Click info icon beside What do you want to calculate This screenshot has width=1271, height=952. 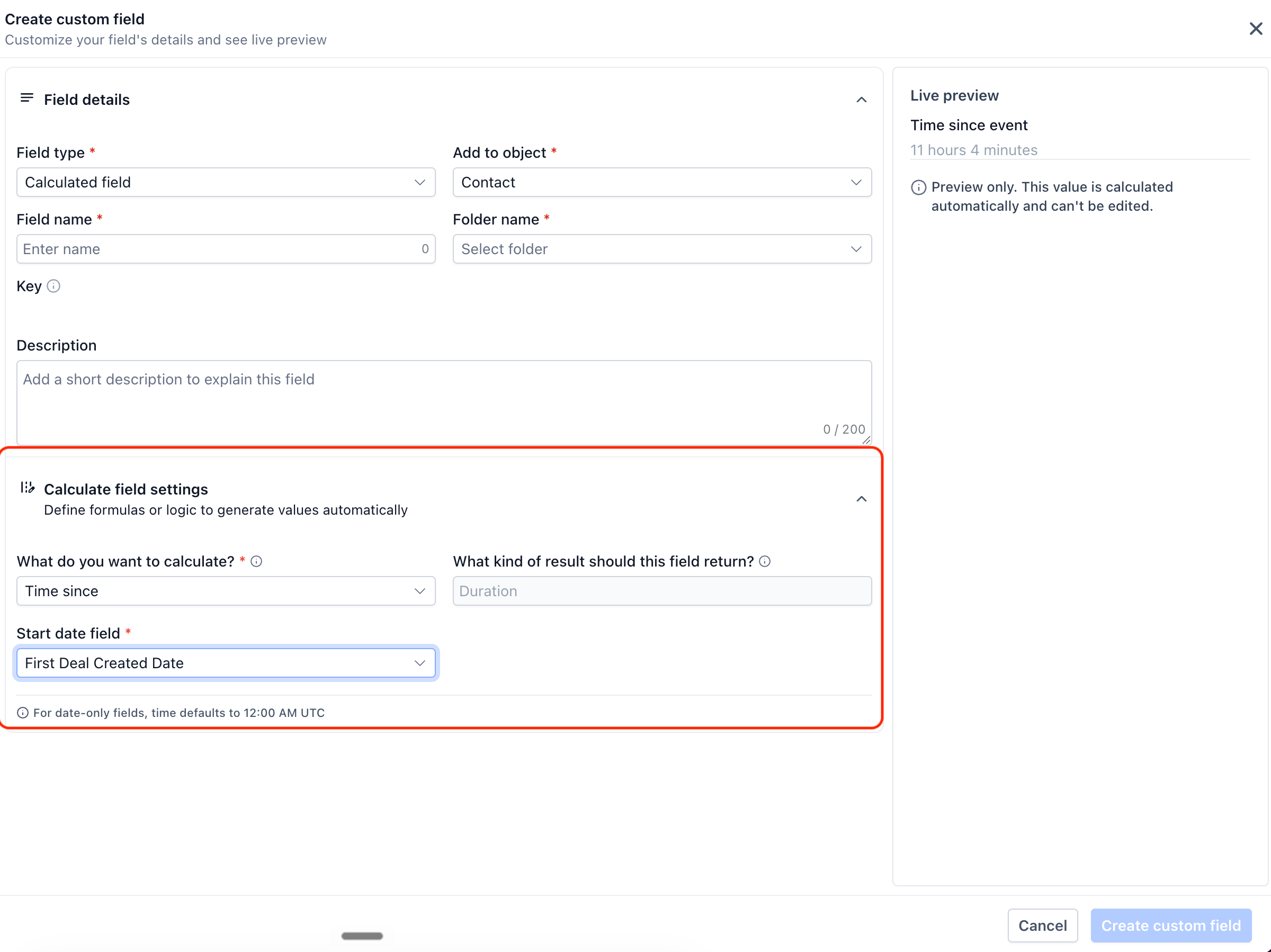click(x=256, y=561)
